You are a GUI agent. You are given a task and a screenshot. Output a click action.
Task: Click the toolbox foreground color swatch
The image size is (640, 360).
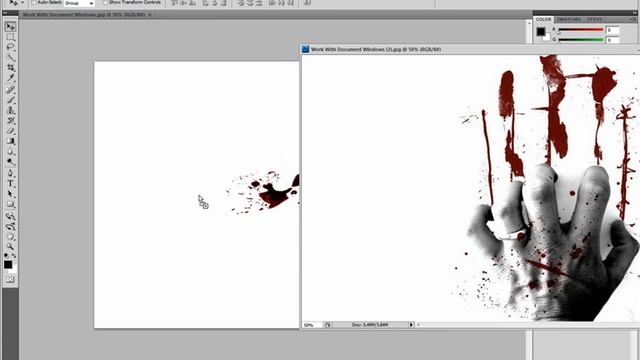click(8, 265)
